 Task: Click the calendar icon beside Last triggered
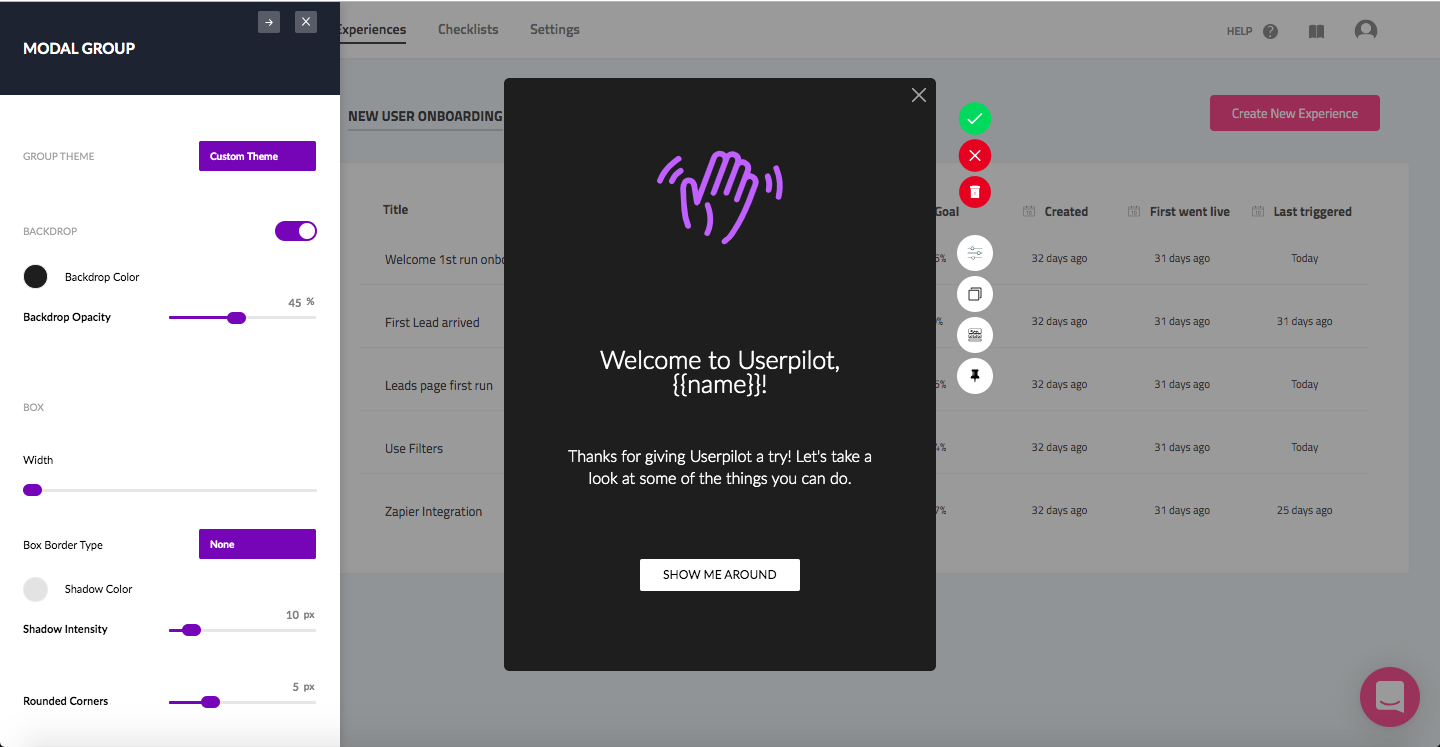click(x=1257, y=211)
